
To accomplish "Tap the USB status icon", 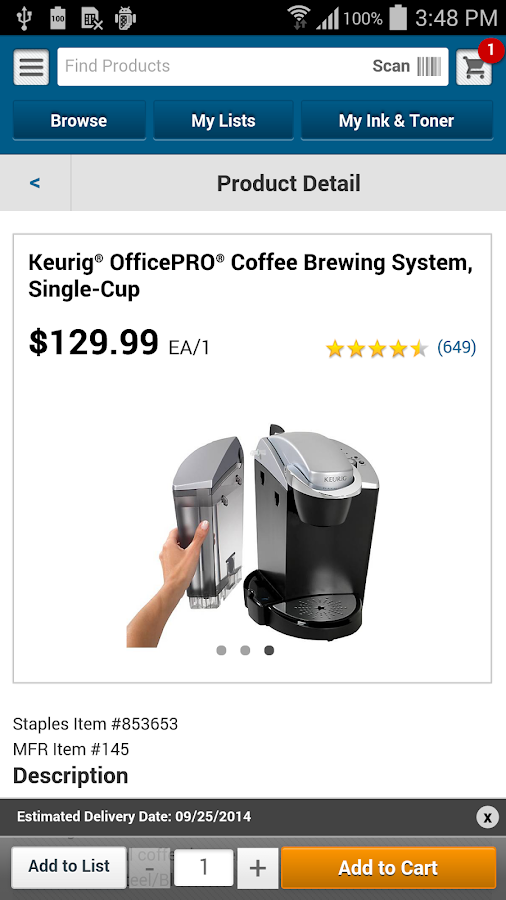I will click(24, 18).
